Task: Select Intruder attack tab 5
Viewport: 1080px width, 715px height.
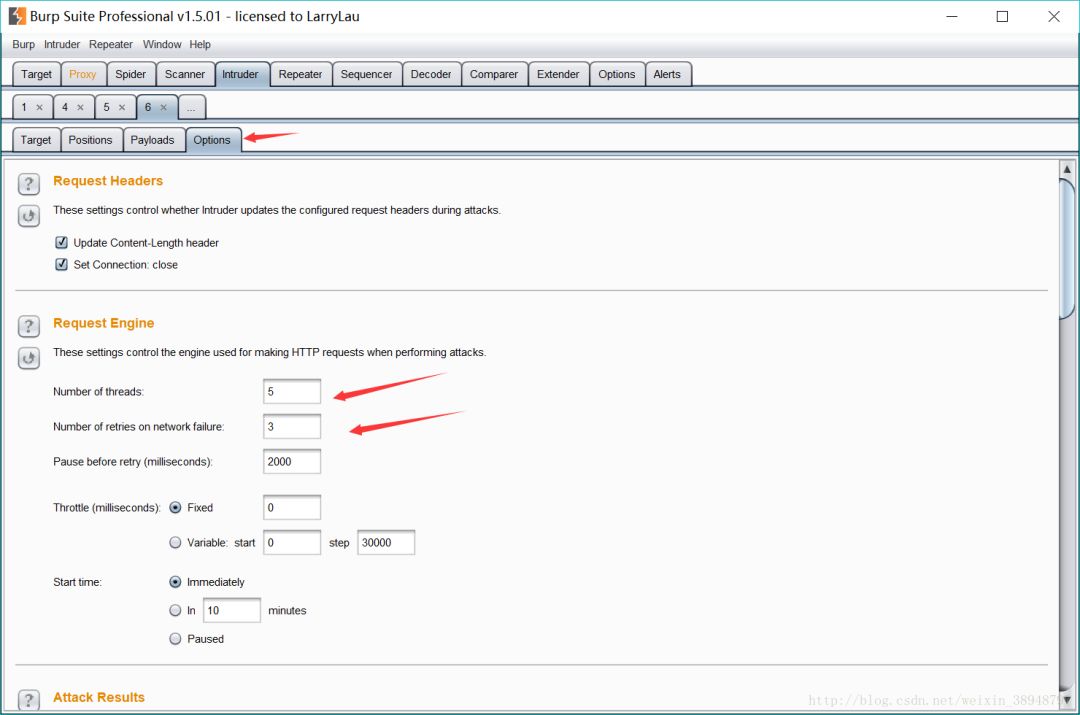Action: point(106,107)
